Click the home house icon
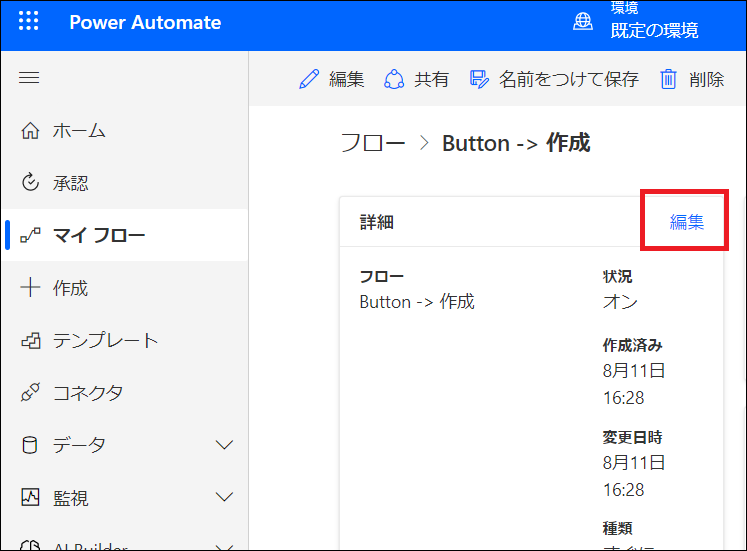Image resolution: width=747 pixels, height=551 pixels. pos(30,130)
